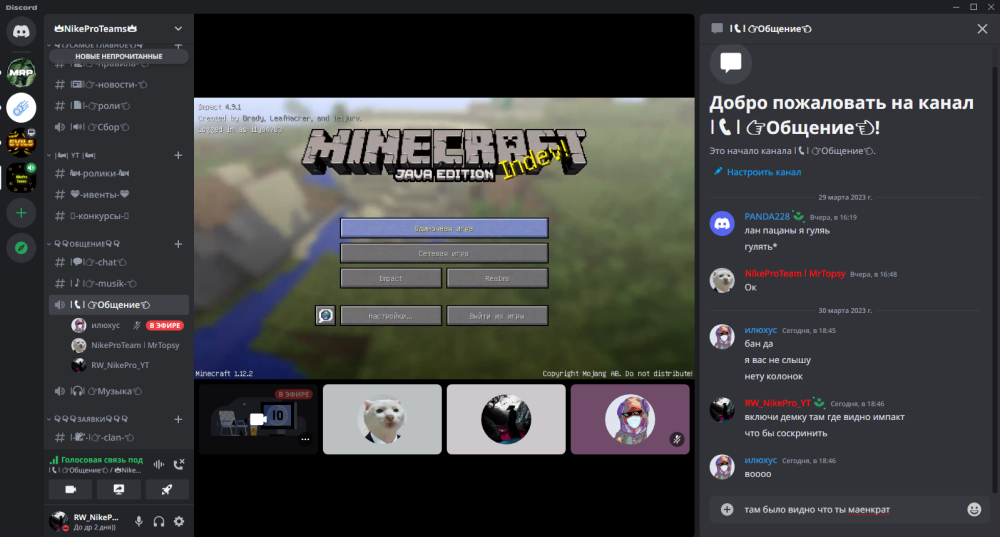The width and height of the screenshot is (1000, 537).
Task: Jump to new unread messages banner
Action: (119, 56)
